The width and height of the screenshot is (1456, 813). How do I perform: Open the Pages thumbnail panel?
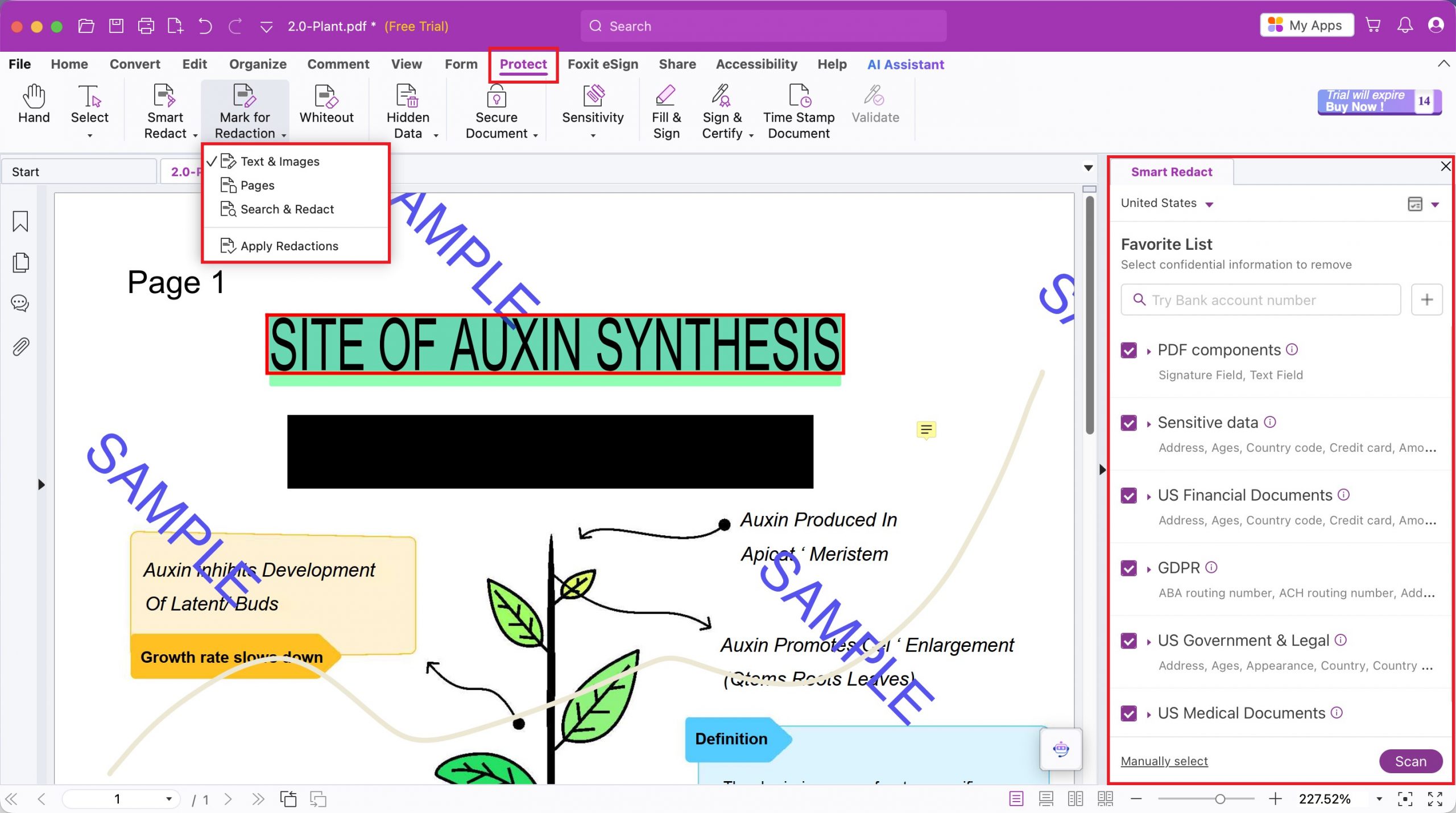[20, 262]
